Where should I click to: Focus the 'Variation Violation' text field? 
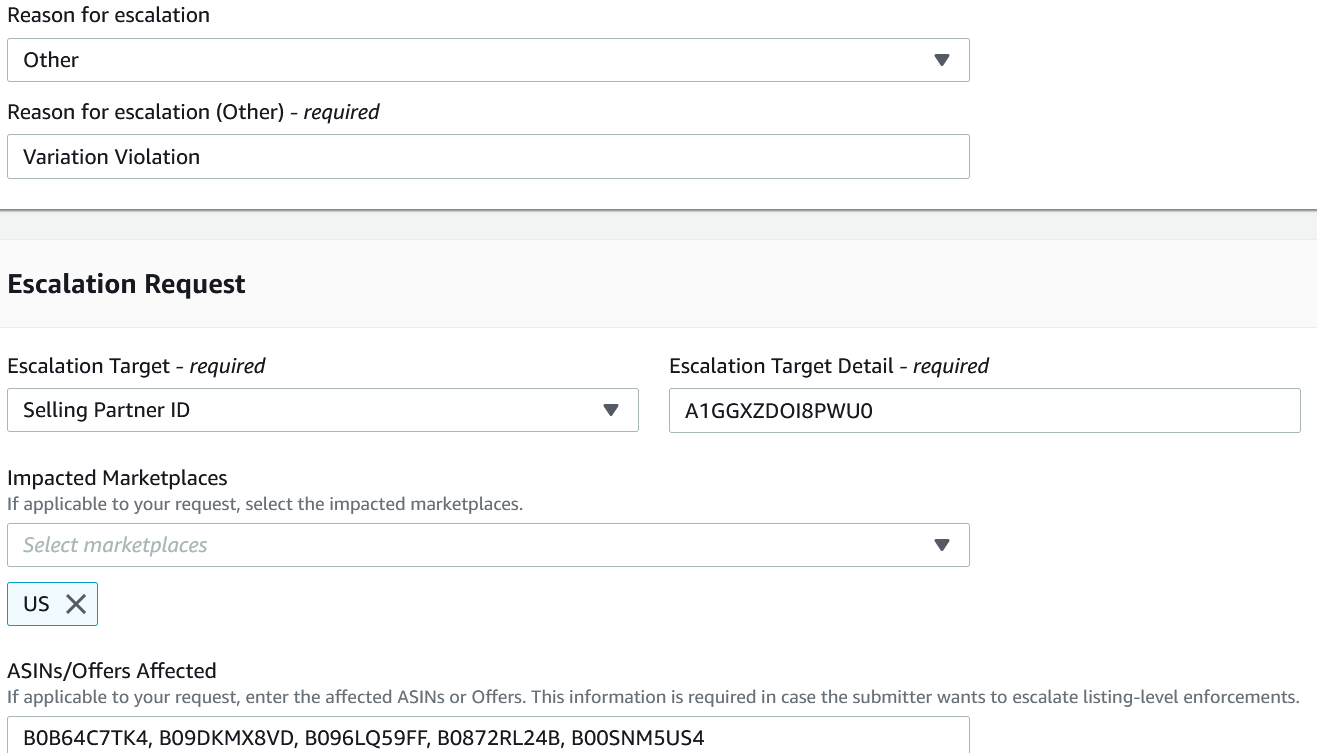point(488,157)
